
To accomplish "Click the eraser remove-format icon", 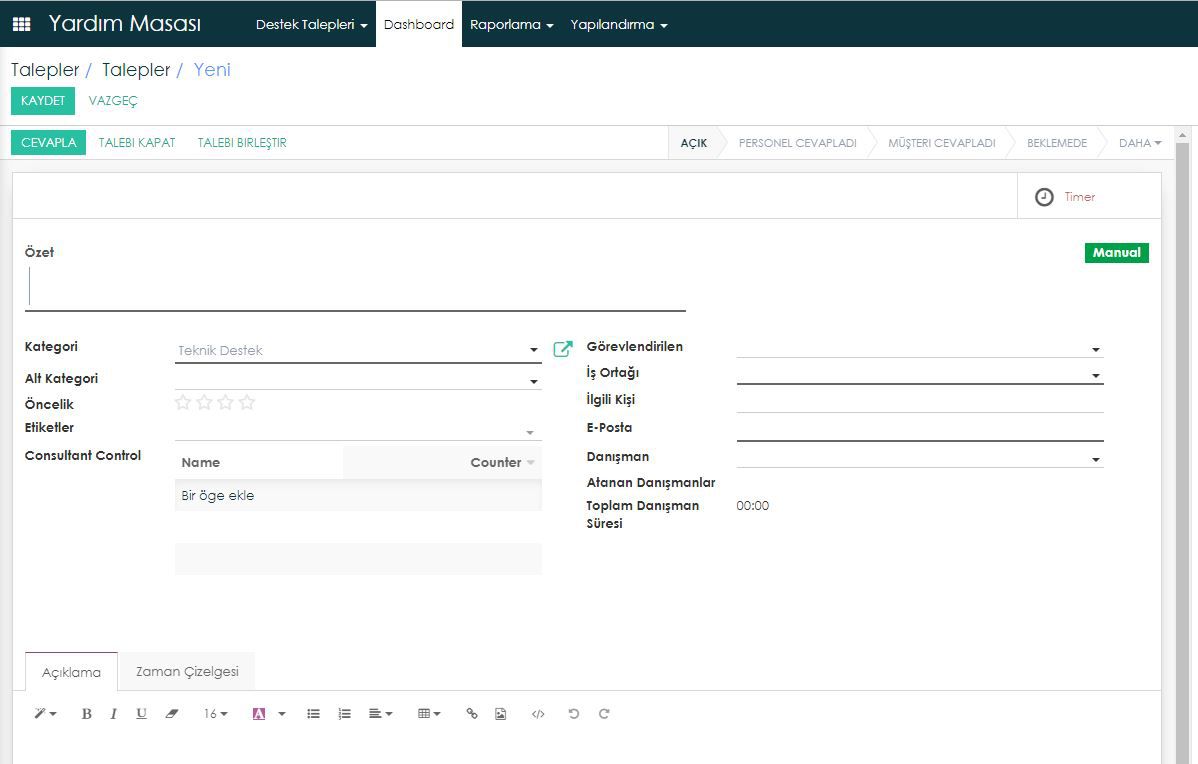I will click(x=172, y=714).
